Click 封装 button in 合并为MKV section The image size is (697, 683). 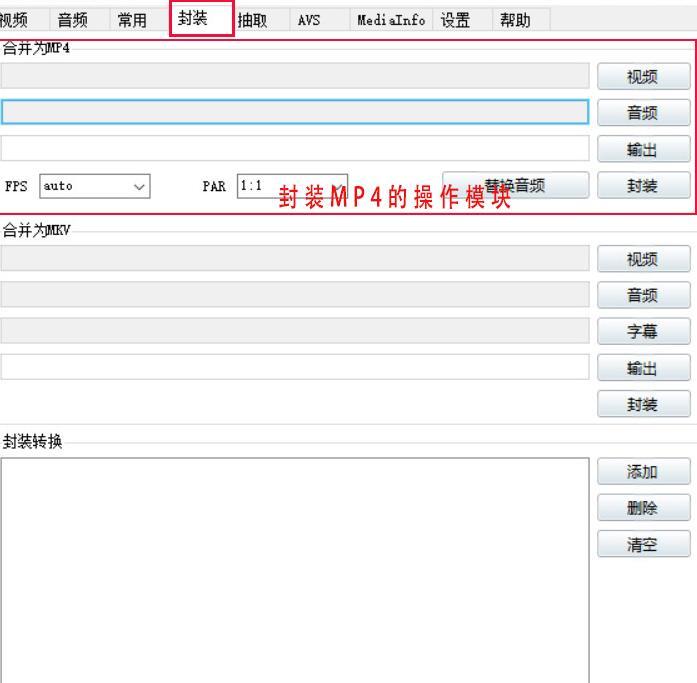[644, 404]
